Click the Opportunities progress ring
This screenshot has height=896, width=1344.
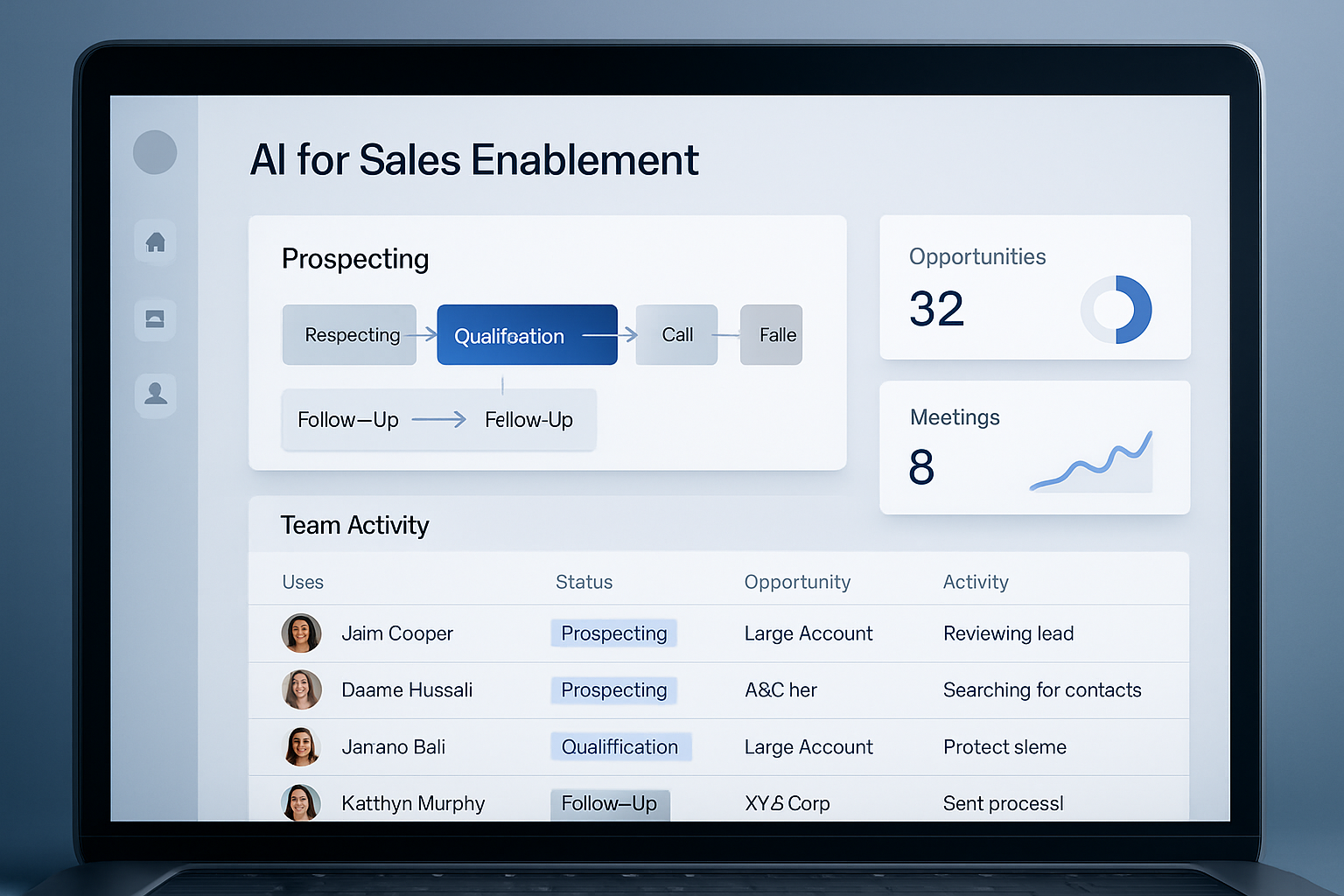(x=1118, y=308)
